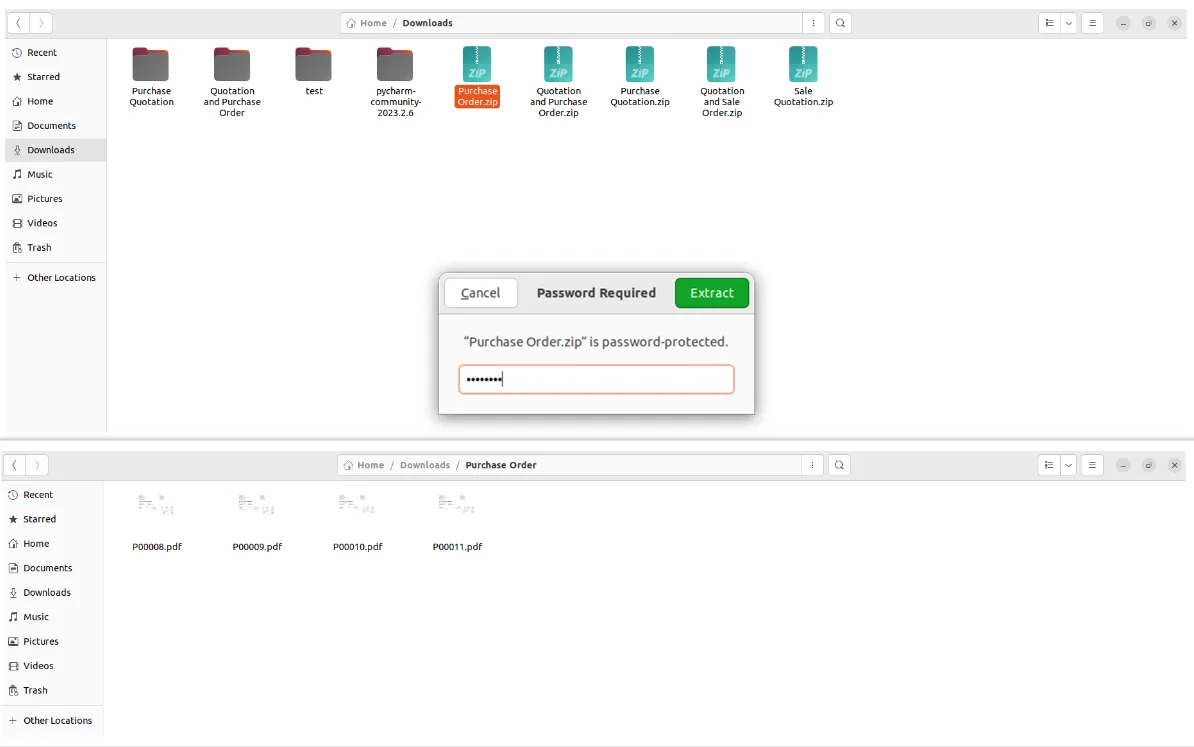Select the Purchase Order.zip archive
Viewport: 1194px width, 747px height.
[x=477, y=76]
